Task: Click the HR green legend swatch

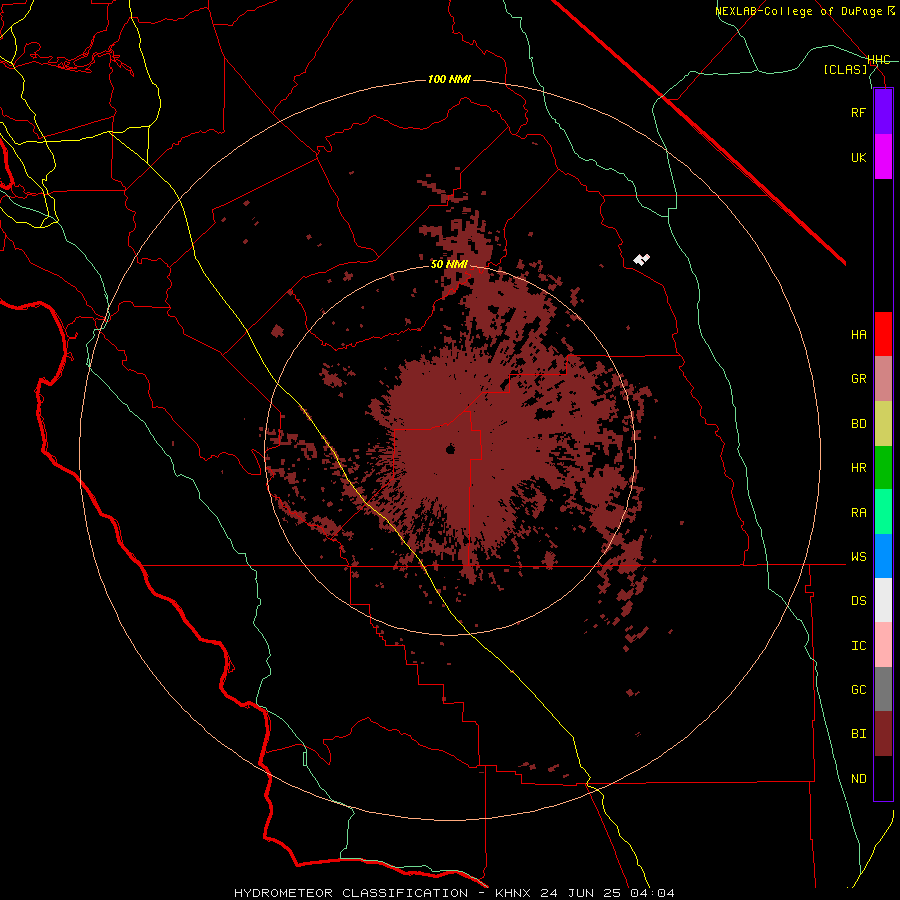Action: pyautogui.click(x=883, y=468)
